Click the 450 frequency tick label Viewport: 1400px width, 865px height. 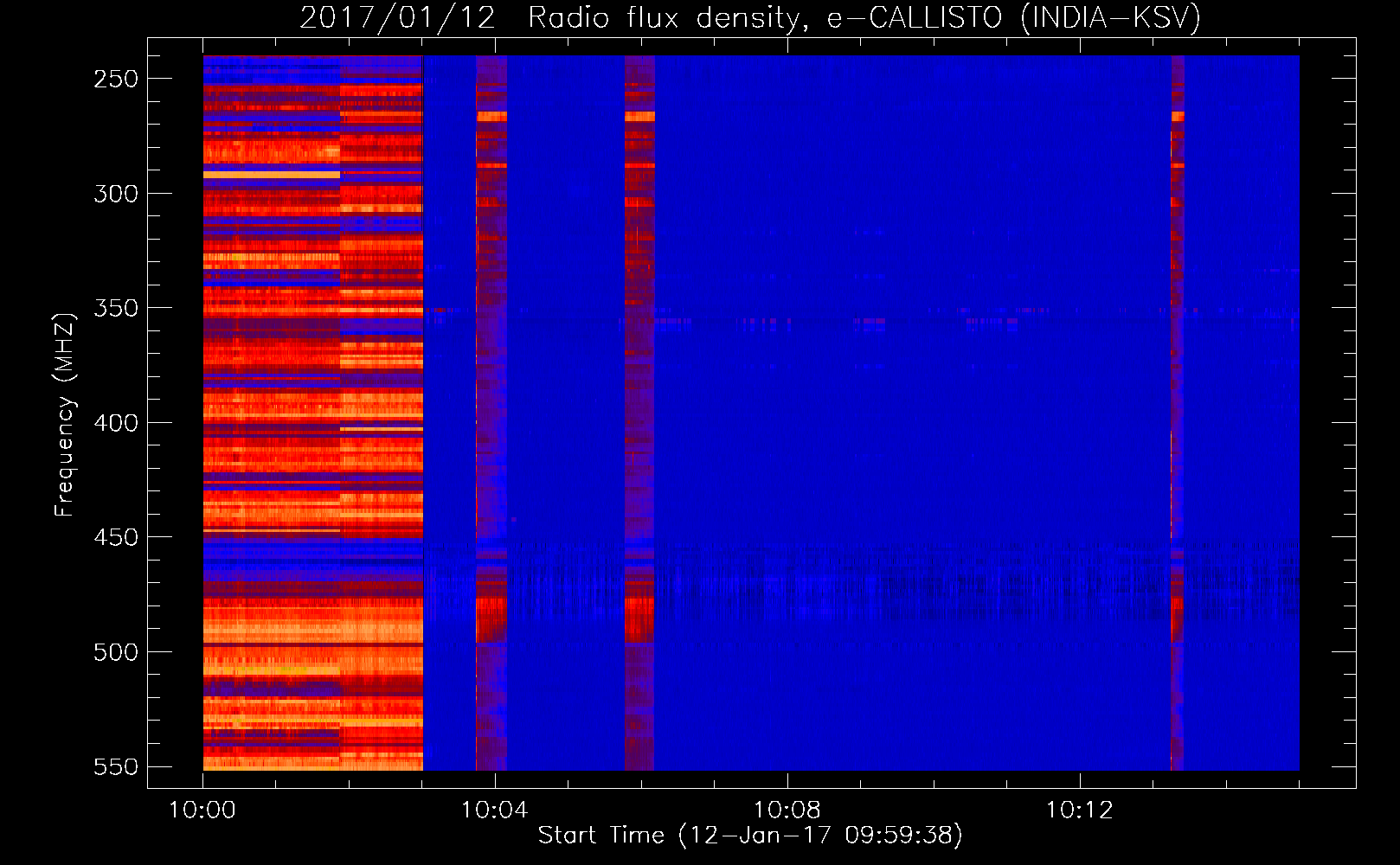tap(116, 537)
